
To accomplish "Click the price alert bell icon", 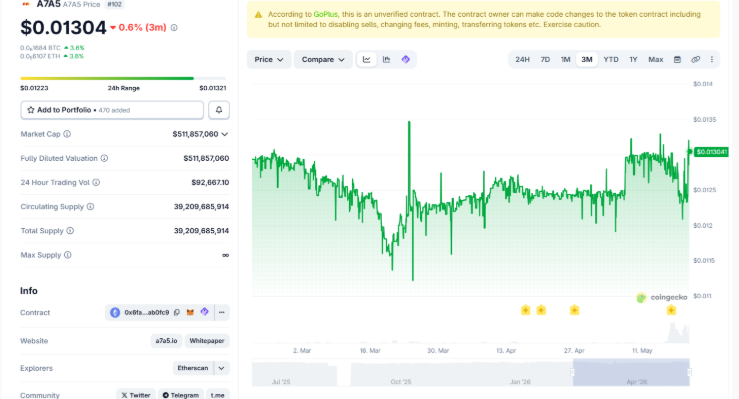I will 219,110.
